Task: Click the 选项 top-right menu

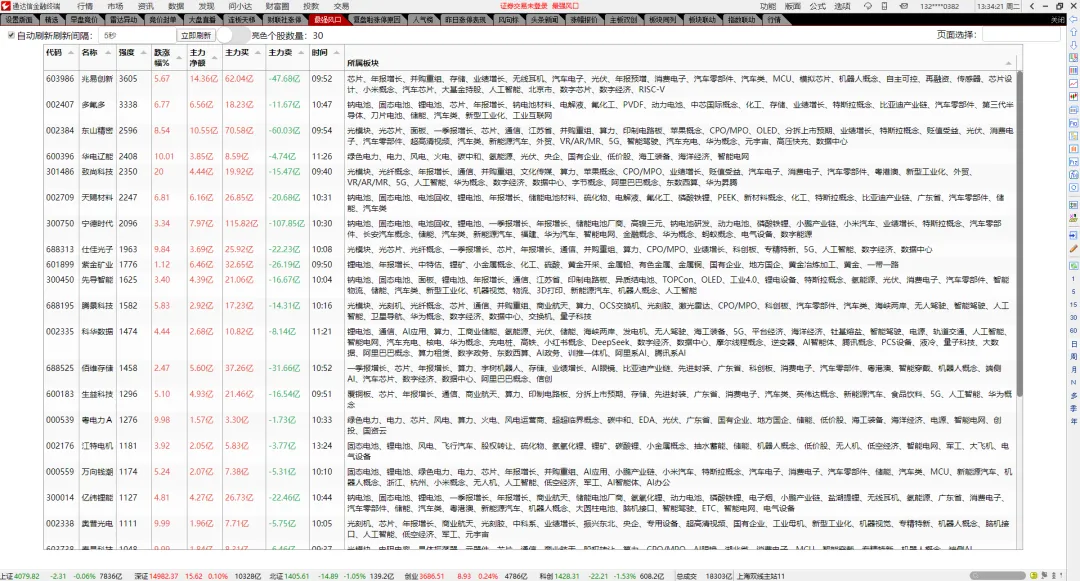Action: tap(842, 6)
